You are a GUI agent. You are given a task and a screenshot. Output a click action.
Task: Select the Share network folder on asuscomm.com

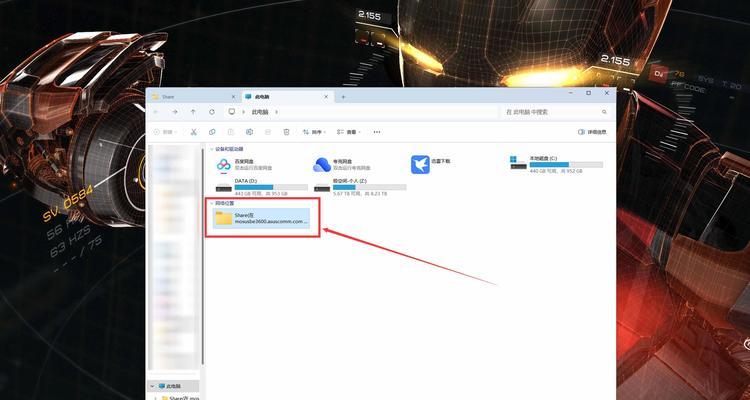[262, 218]
